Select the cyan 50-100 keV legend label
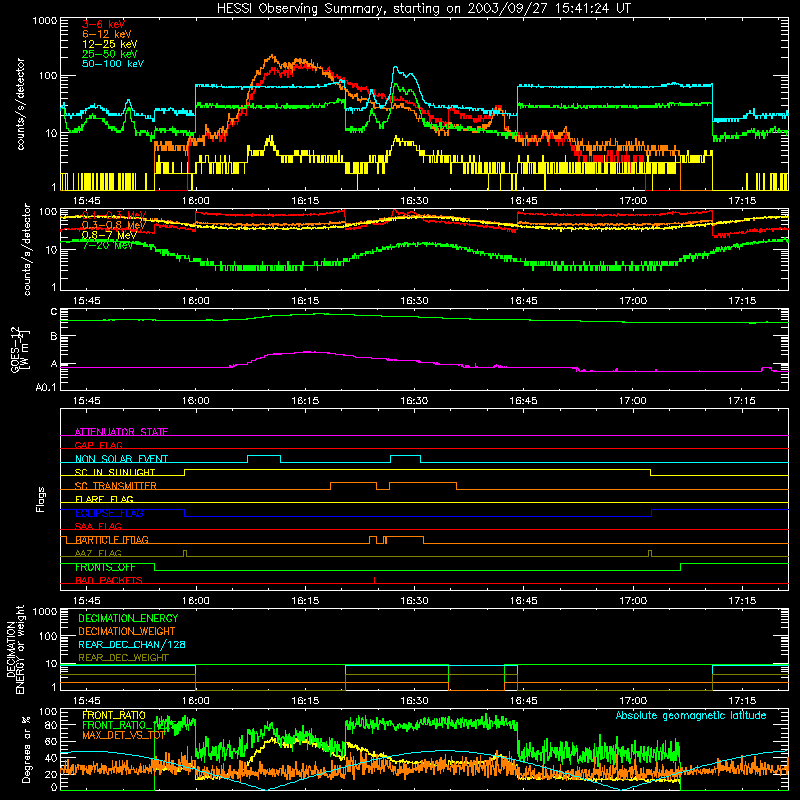 [x=113, y=64]
